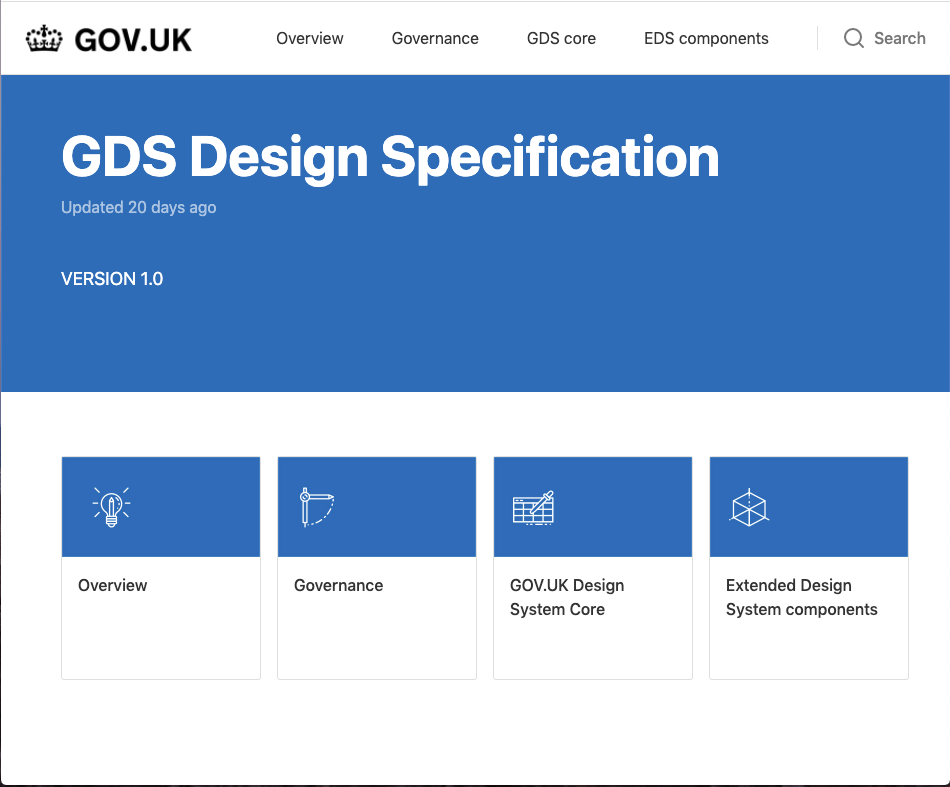Go to GDS core in top navigation
This screenshot has width=950, height=787.
click(561, 39)
